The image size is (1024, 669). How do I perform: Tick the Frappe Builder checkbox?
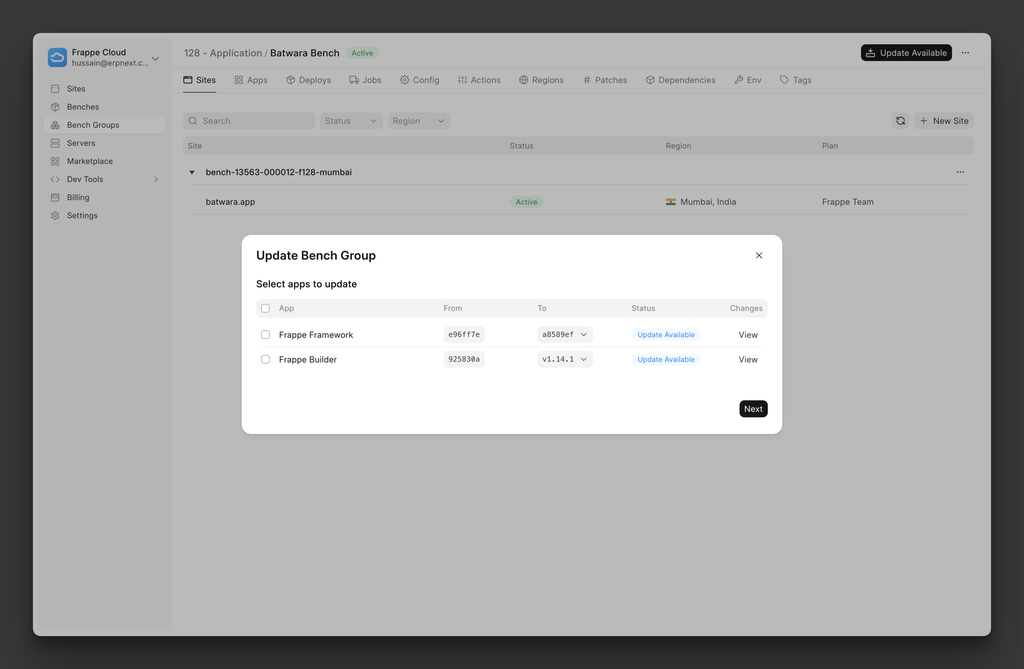[265, 359]
